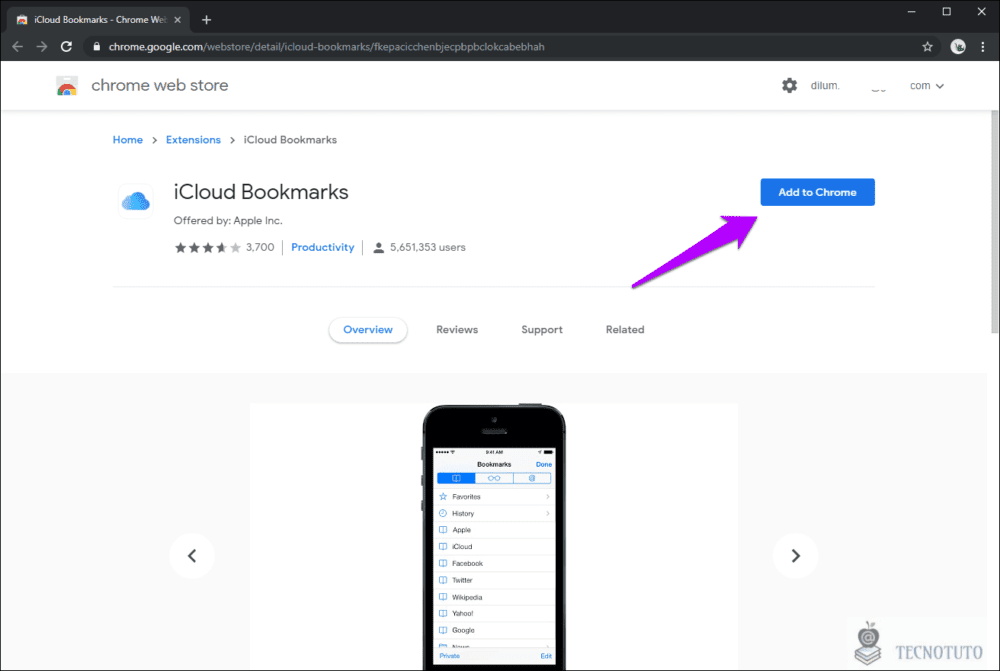Screen dimensions: 1000x671
Task: Go to Extensions breadcrumb link
Action: 193,140
